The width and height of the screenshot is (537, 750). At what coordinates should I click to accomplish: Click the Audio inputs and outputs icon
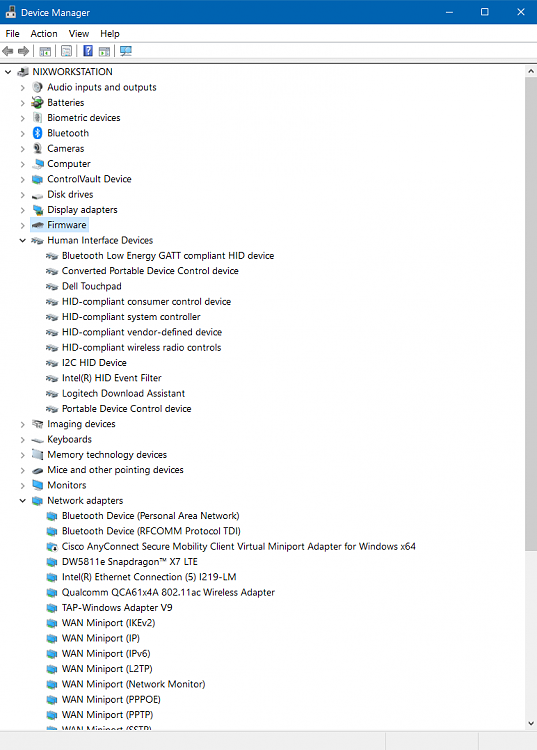pyautogui.click(x=37, y=87)
